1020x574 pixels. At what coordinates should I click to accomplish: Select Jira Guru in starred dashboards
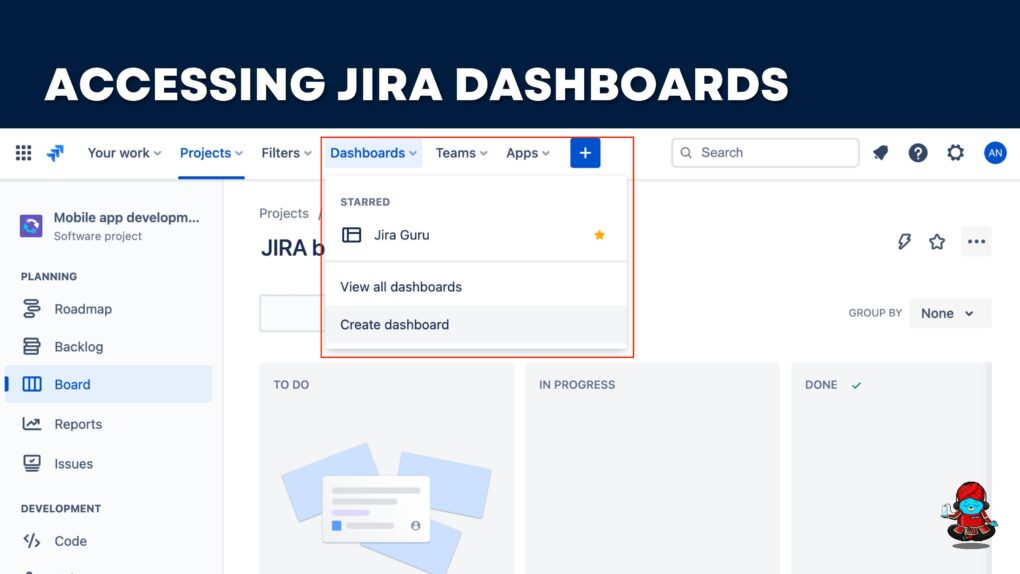tap(475, 235)
